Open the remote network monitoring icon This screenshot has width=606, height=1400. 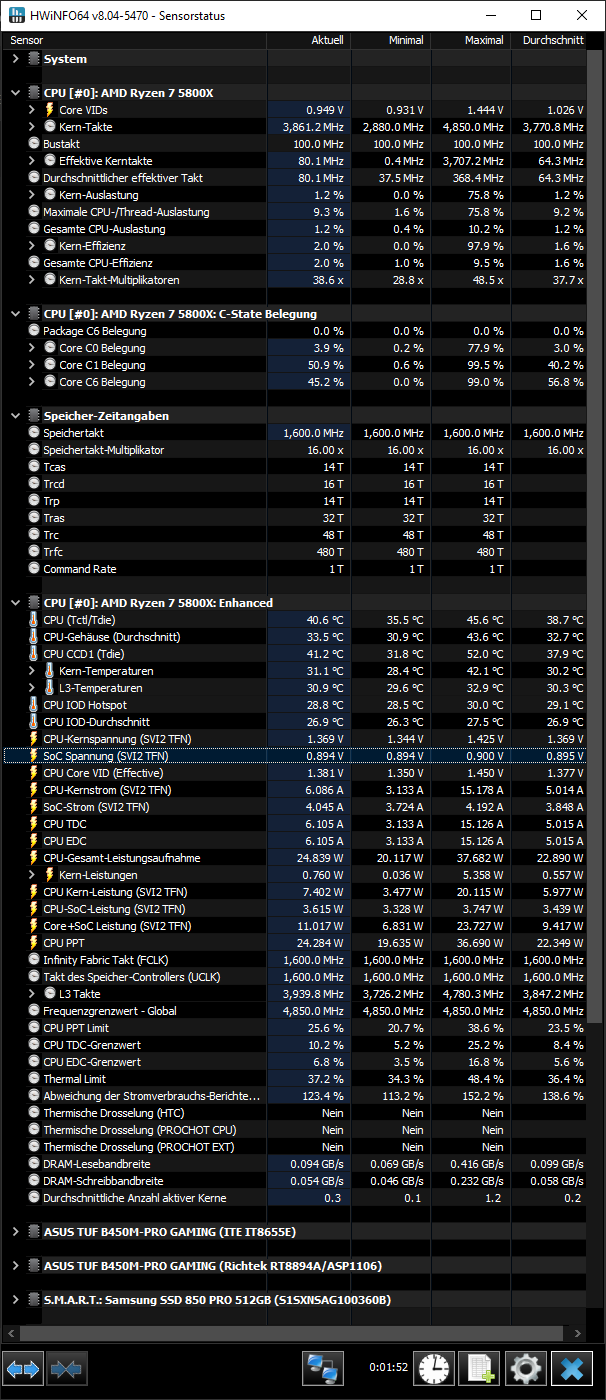[323, 1368]
